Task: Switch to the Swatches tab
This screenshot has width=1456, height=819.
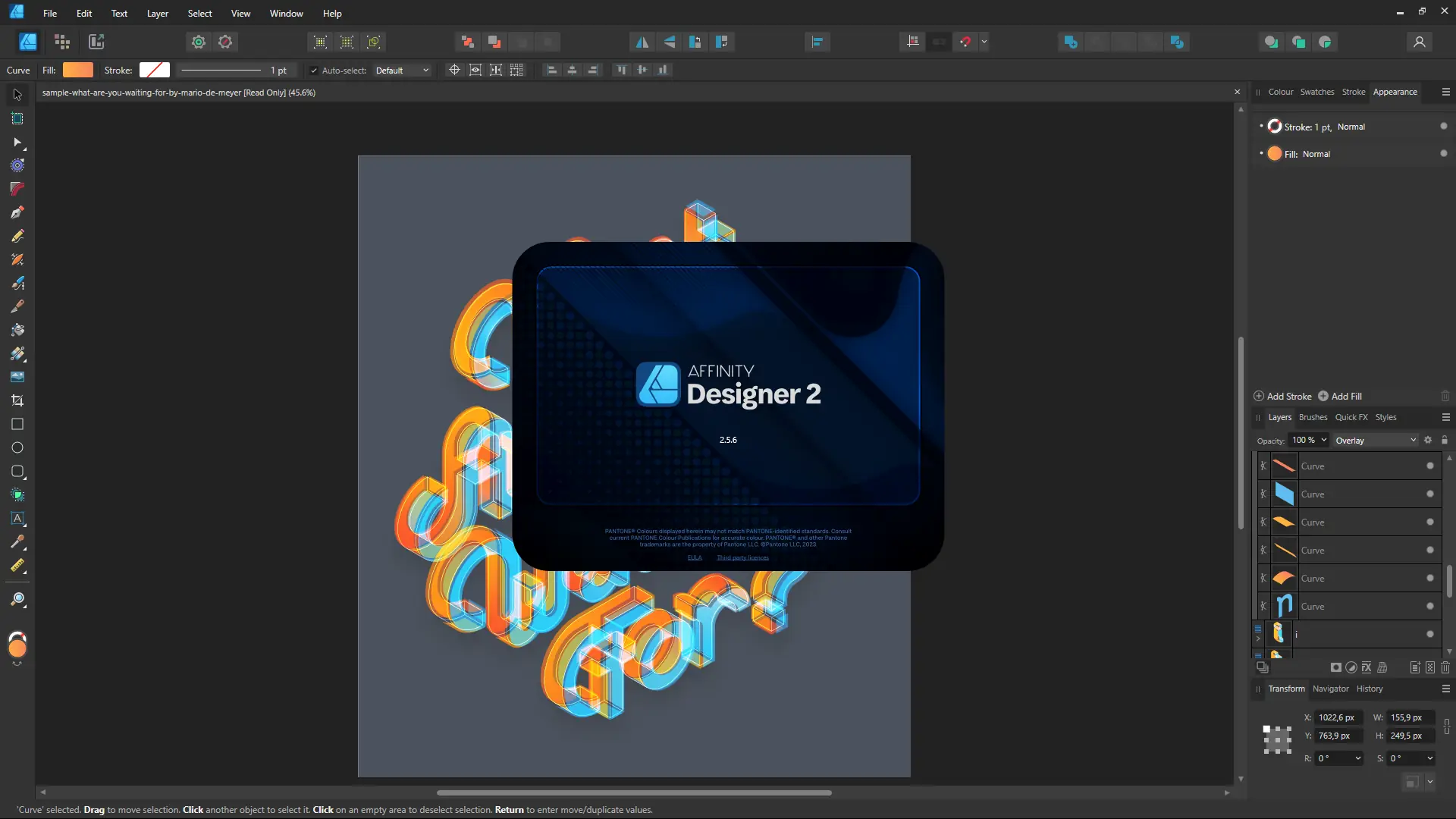Action: (x=1316, y=92)
